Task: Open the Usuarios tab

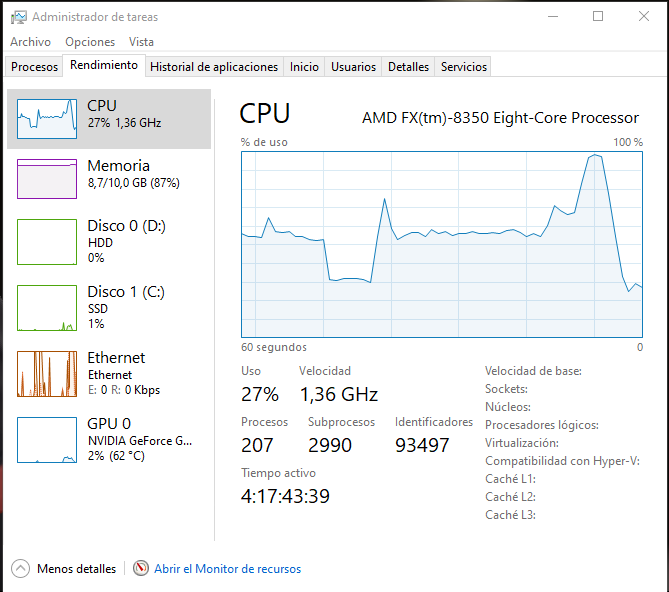Action: click(x=354, y=67)
